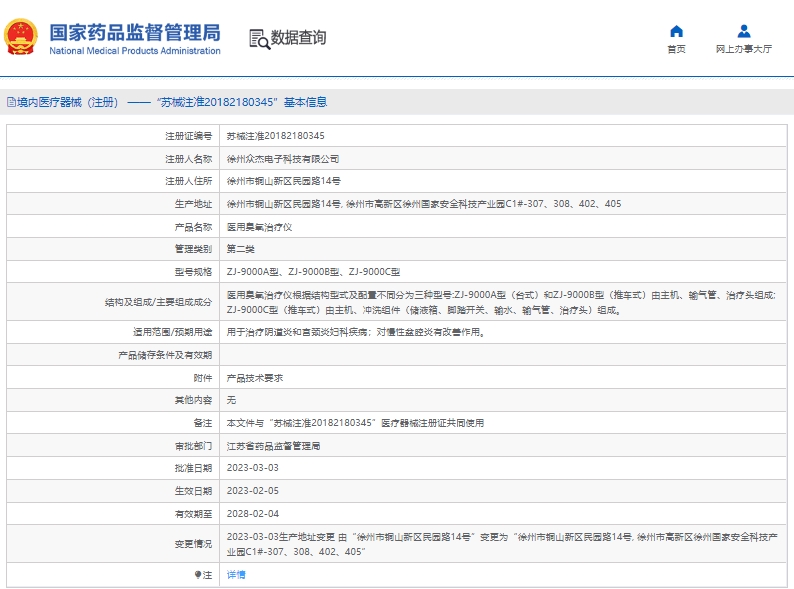Viewport: 794px width, 589px height.
Task: Select the 第二类 category value
Action: [x=241, y=249]
